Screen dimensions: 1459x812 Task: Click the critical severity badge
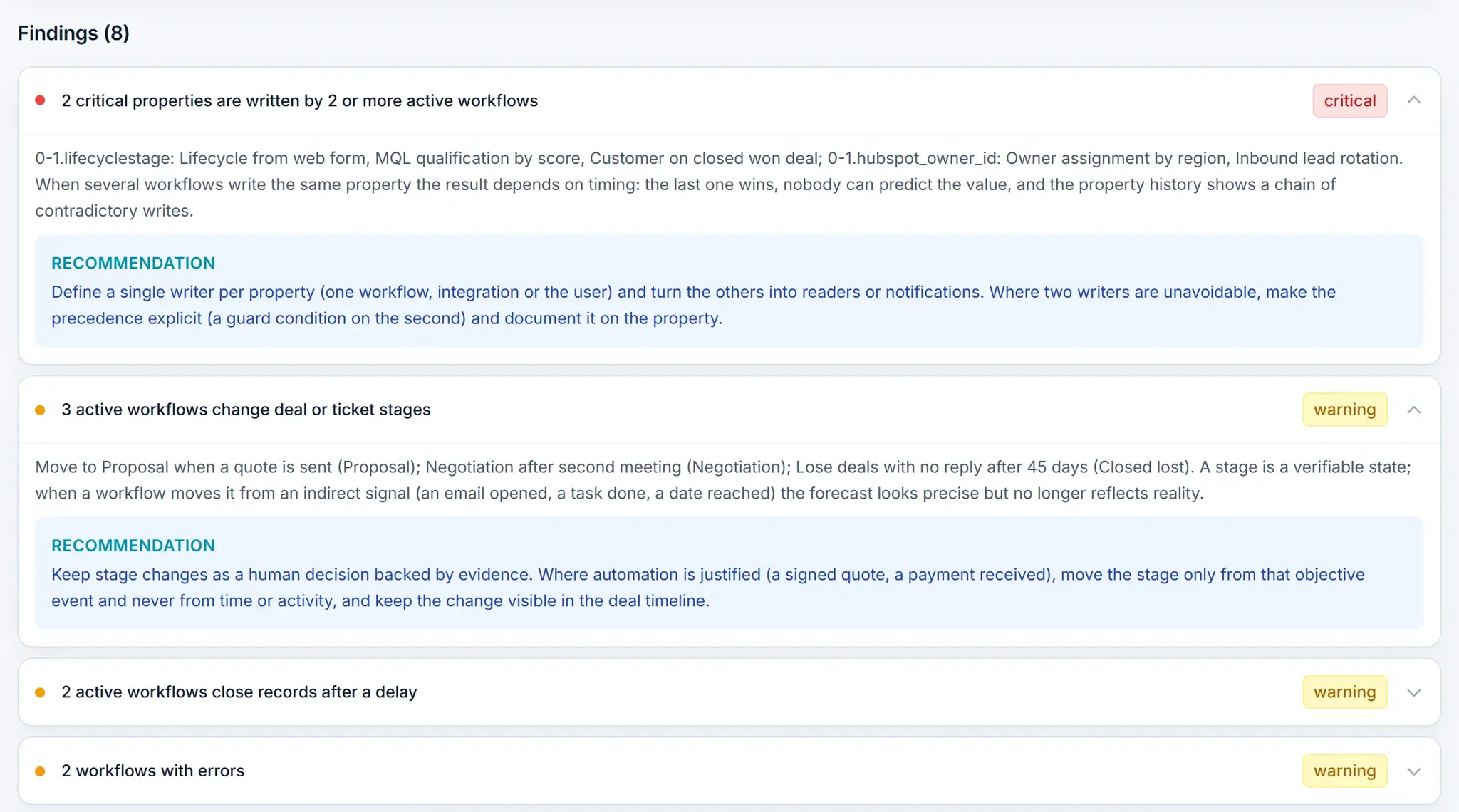(1349, 100)
